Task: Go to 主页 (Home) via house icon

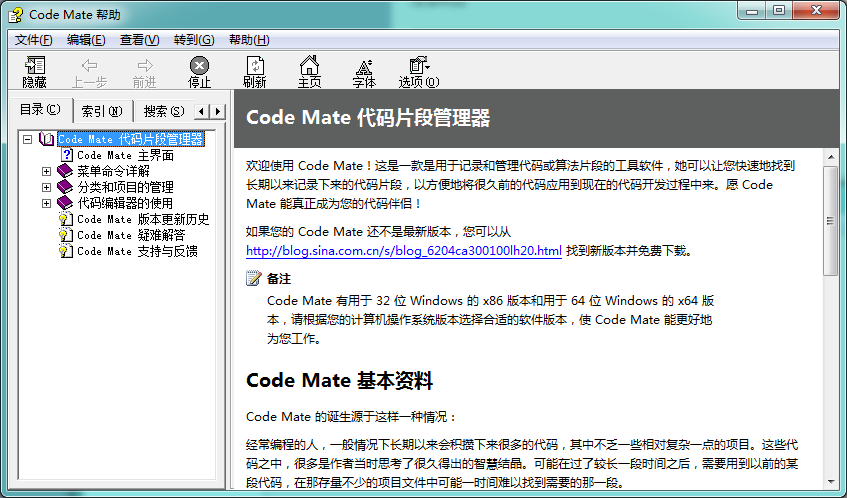Action: pos(310,65)
